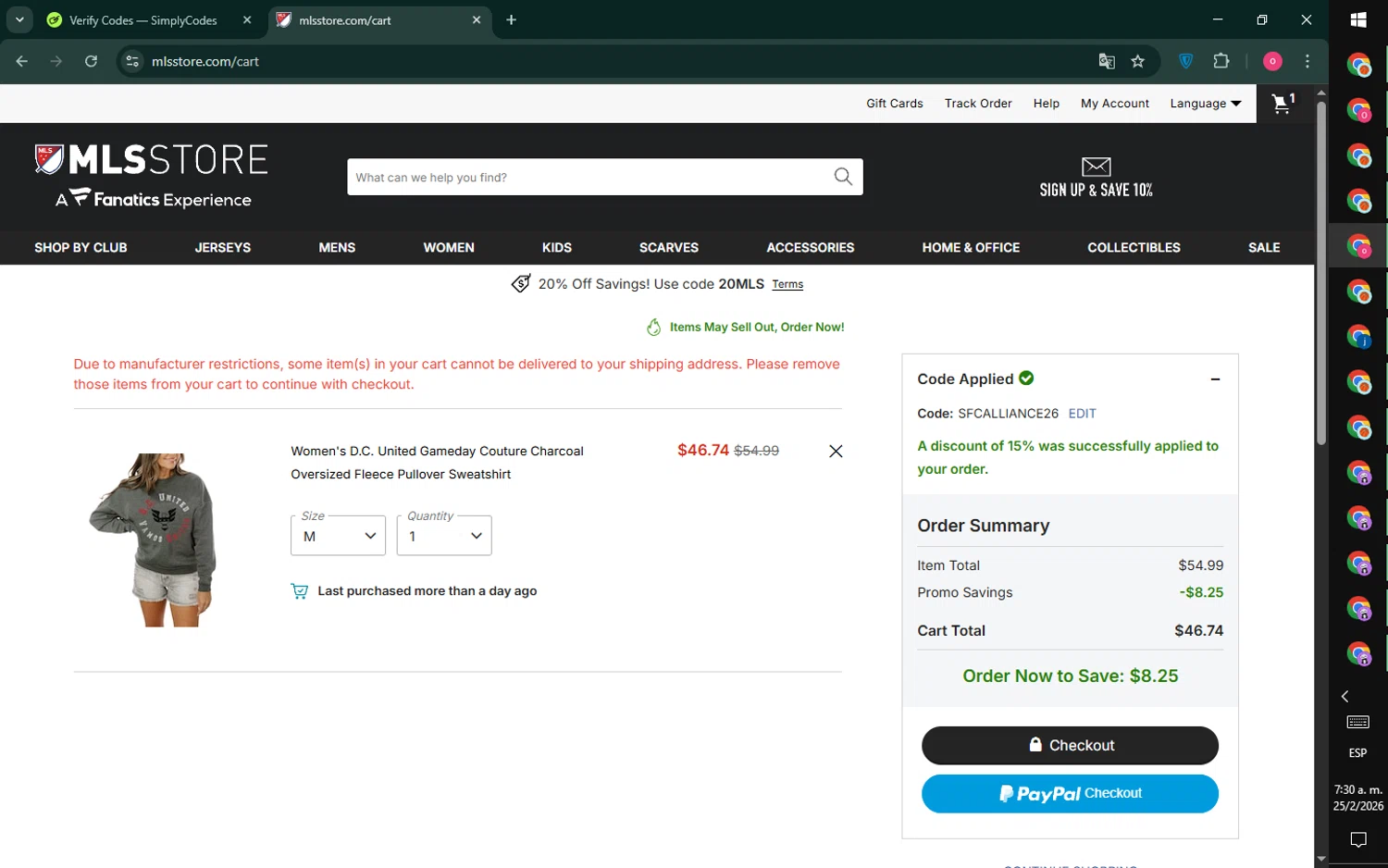Open the Kids menu
1388x868 pixels.
coord(557,248)
